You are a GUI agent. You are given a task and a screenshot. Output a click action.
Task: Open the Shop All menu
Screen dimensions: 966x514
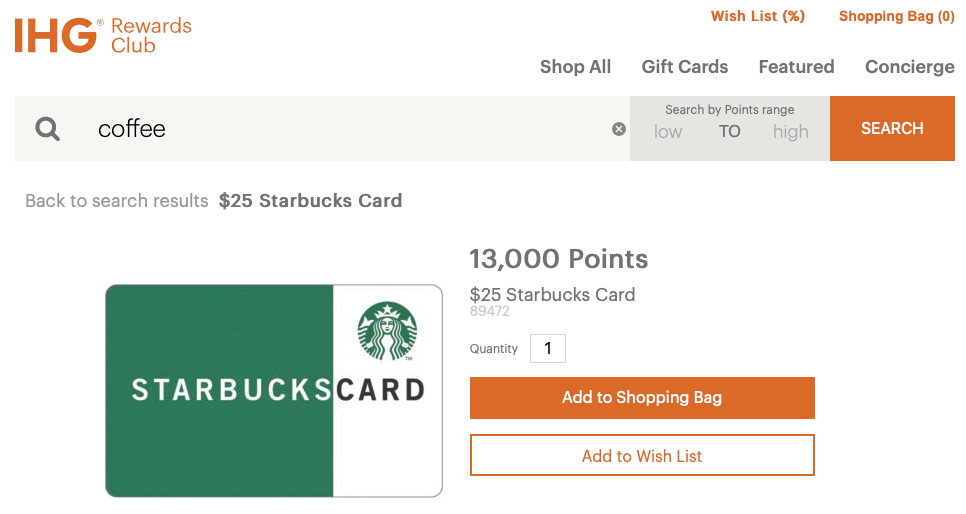click(575, 67)
